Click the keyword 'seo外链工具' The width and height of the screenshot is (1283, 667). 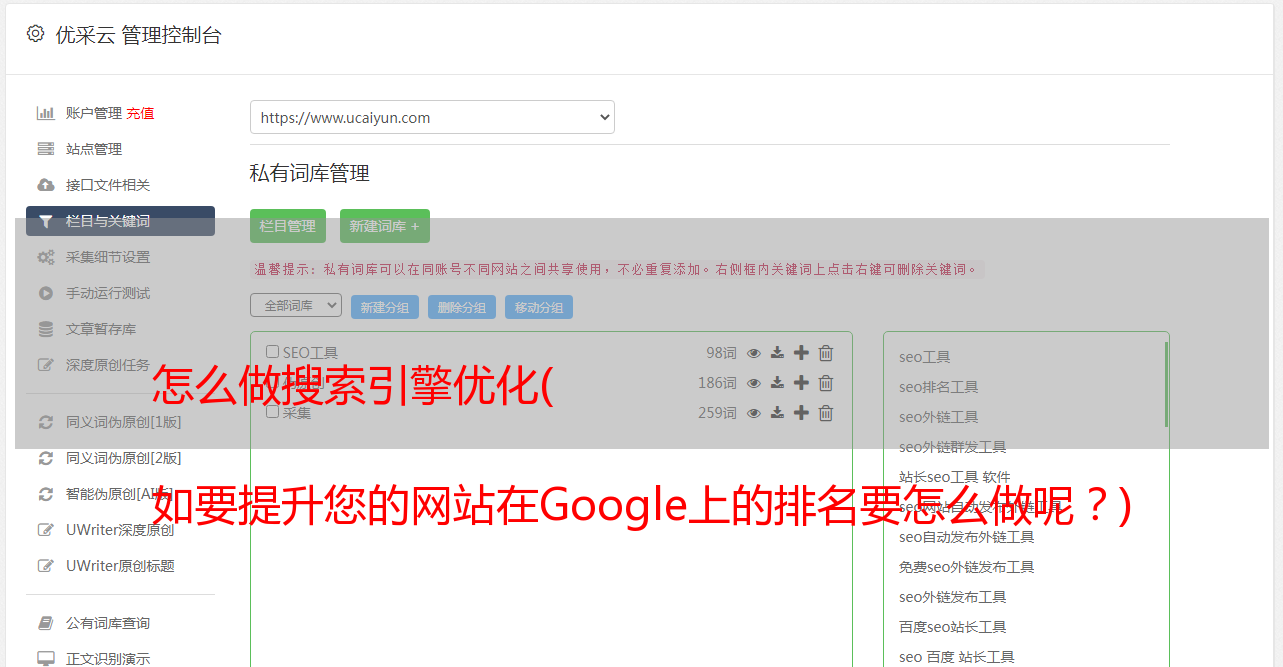point(939,417)
